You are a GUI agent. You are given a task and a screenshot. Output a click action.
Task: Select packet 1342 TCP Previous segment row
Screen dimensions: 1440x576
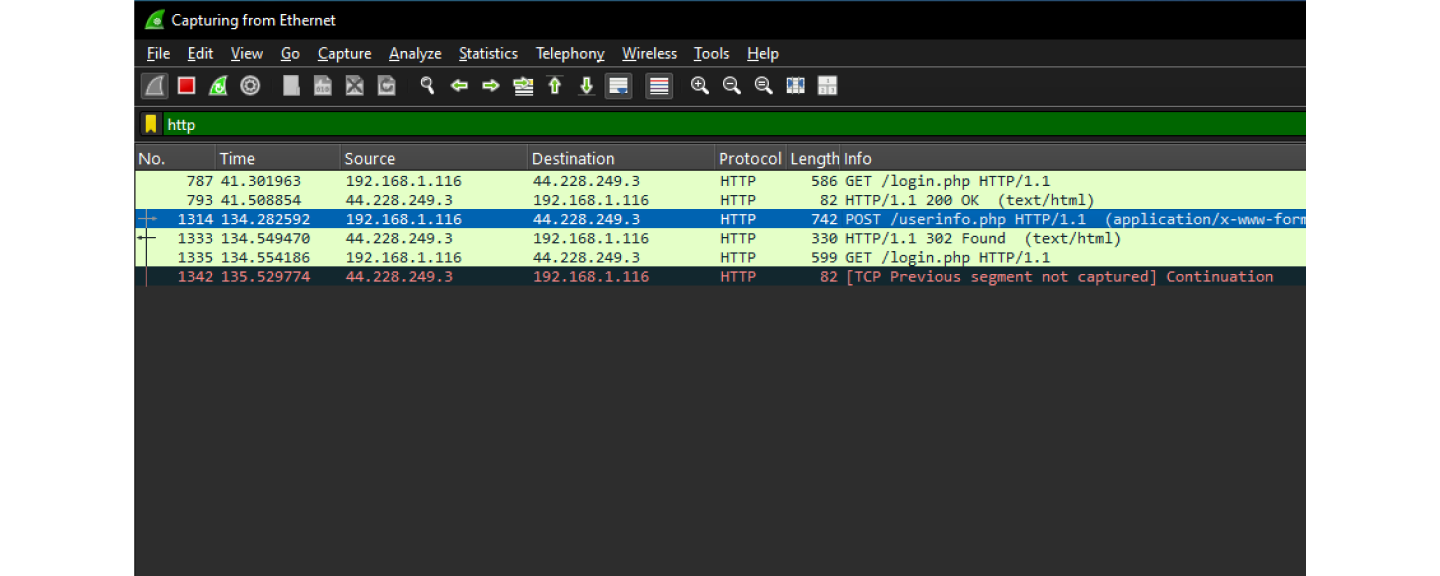[700, 276]
